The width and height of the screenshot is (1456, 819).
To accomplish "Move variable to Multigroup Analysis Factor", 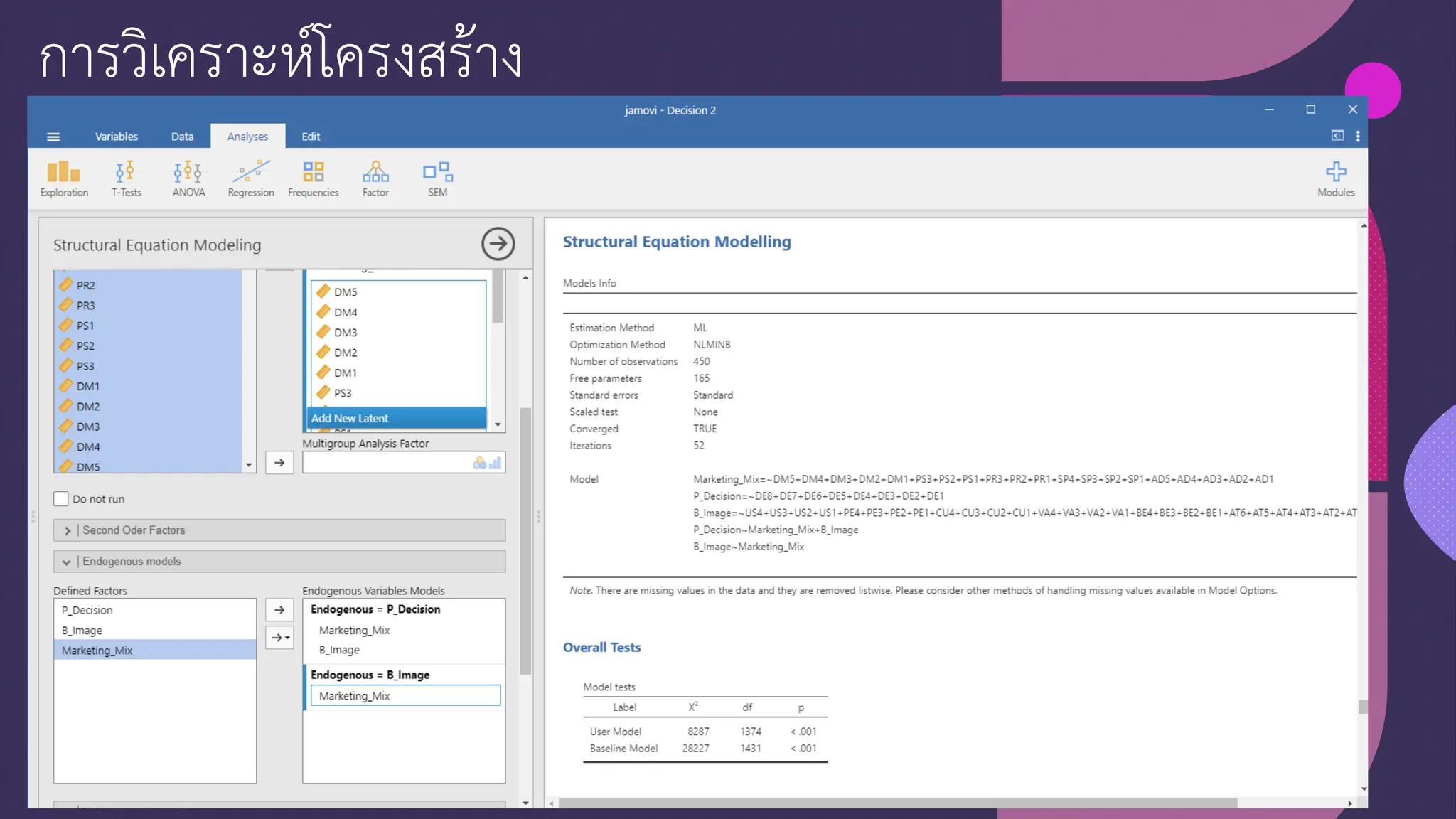I will coord(279,463).
